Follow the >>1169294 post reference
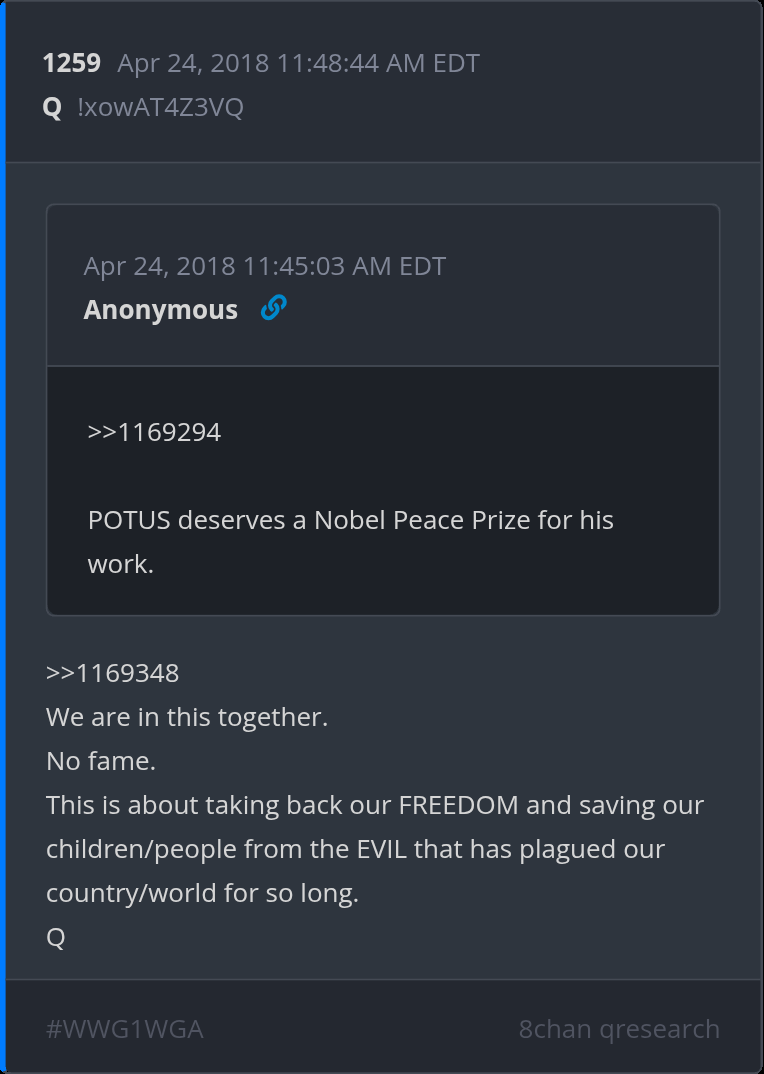 pyautogui.click(x=154, y=432)
